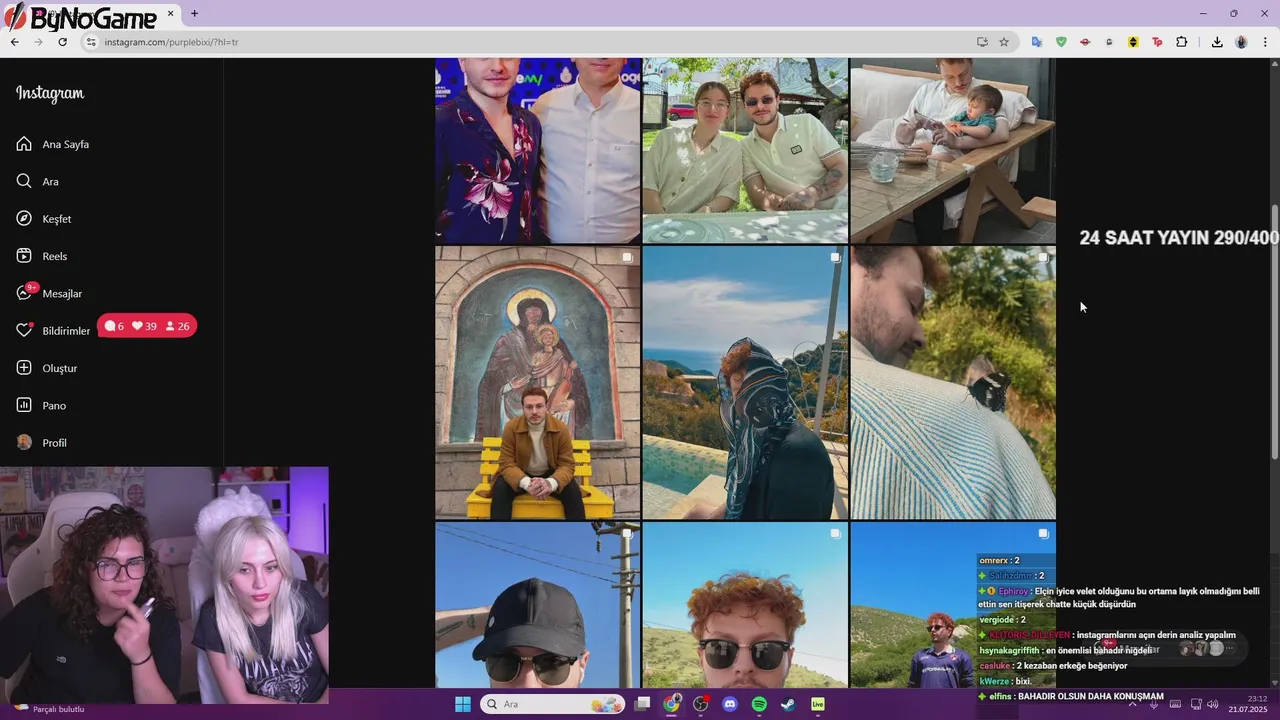Open OBS Studio from the taskbar
1280x720 pixels.
(x=701, y=704)
